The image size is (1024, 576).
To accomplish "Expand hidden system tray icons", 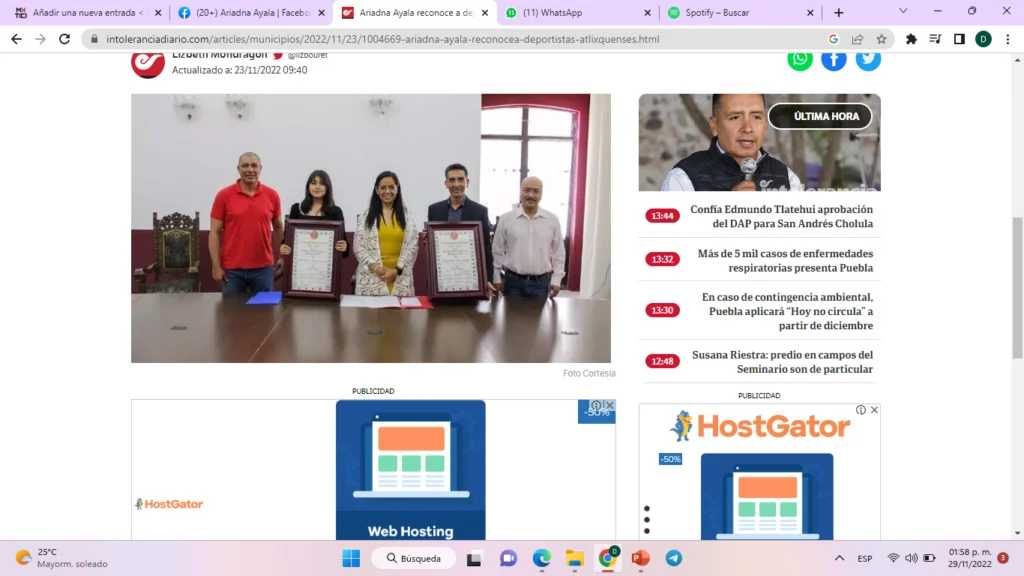I will click(x=839, y=558).
